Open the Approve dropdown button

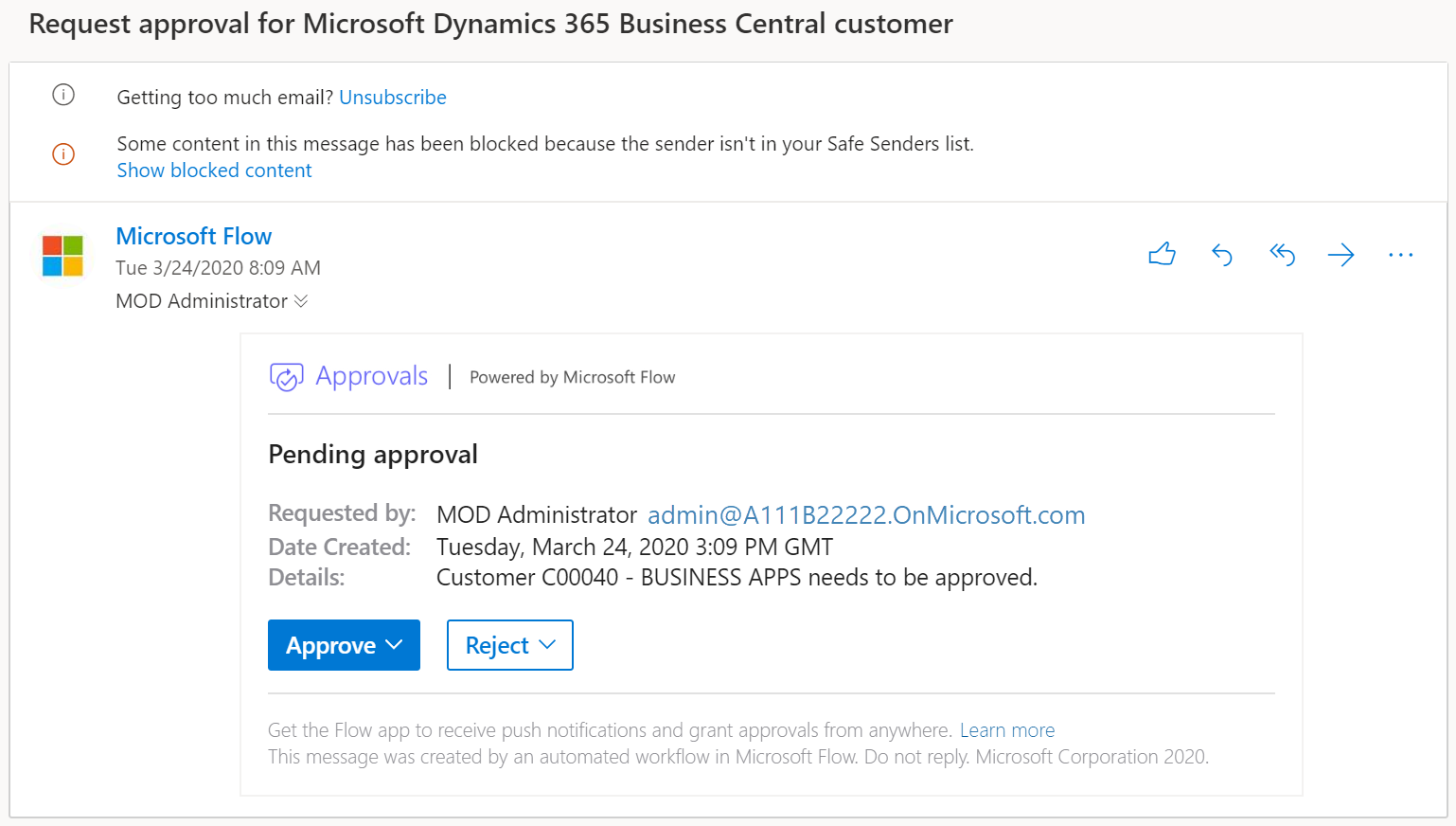tap(344, 645)
